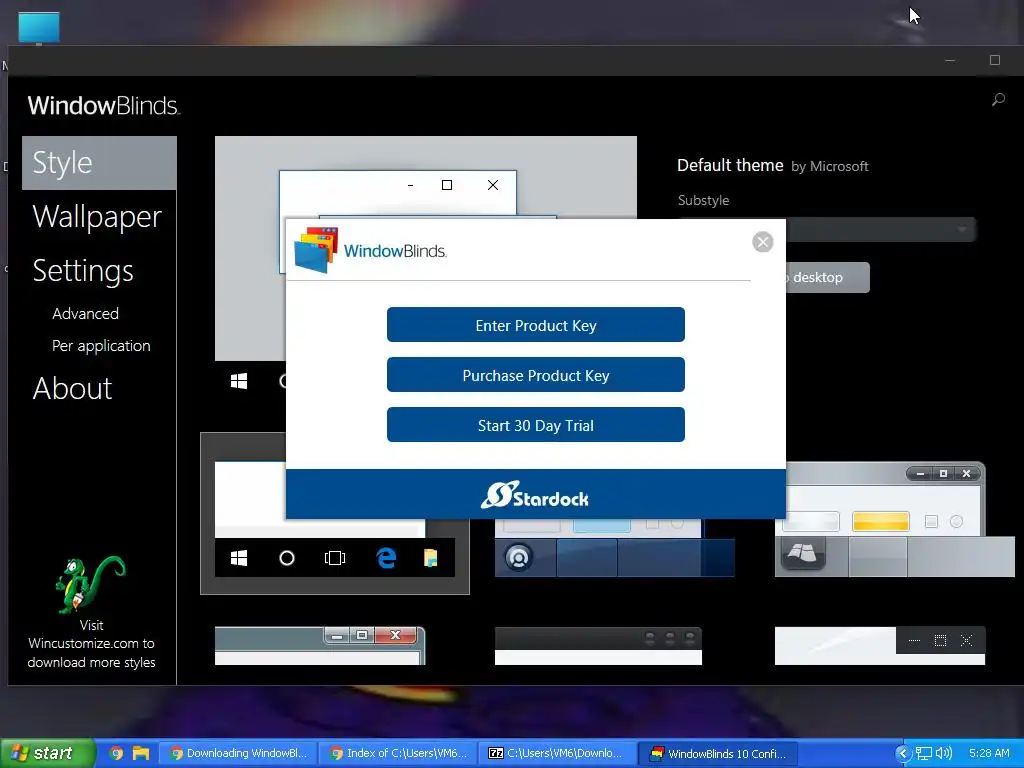Viewport: 1024px width, 768px height.
Task: Click the Wincustomize lizard mascot icon
Action: 90,584
